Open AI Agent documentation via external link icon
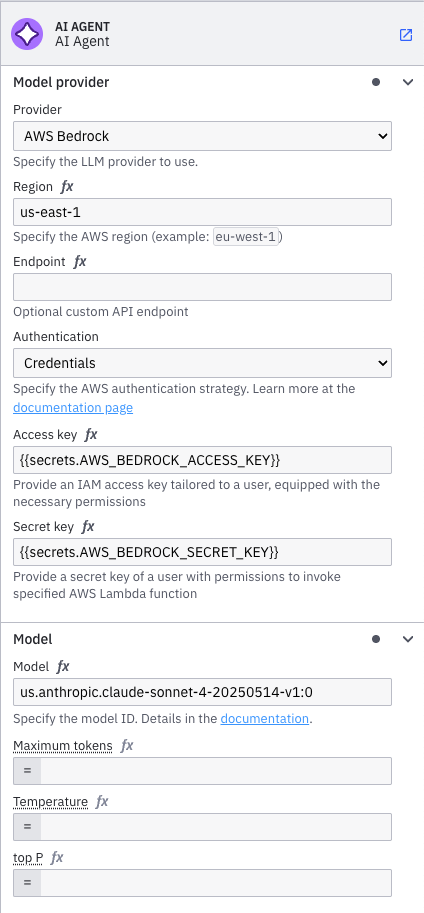 tap(405, 34)
